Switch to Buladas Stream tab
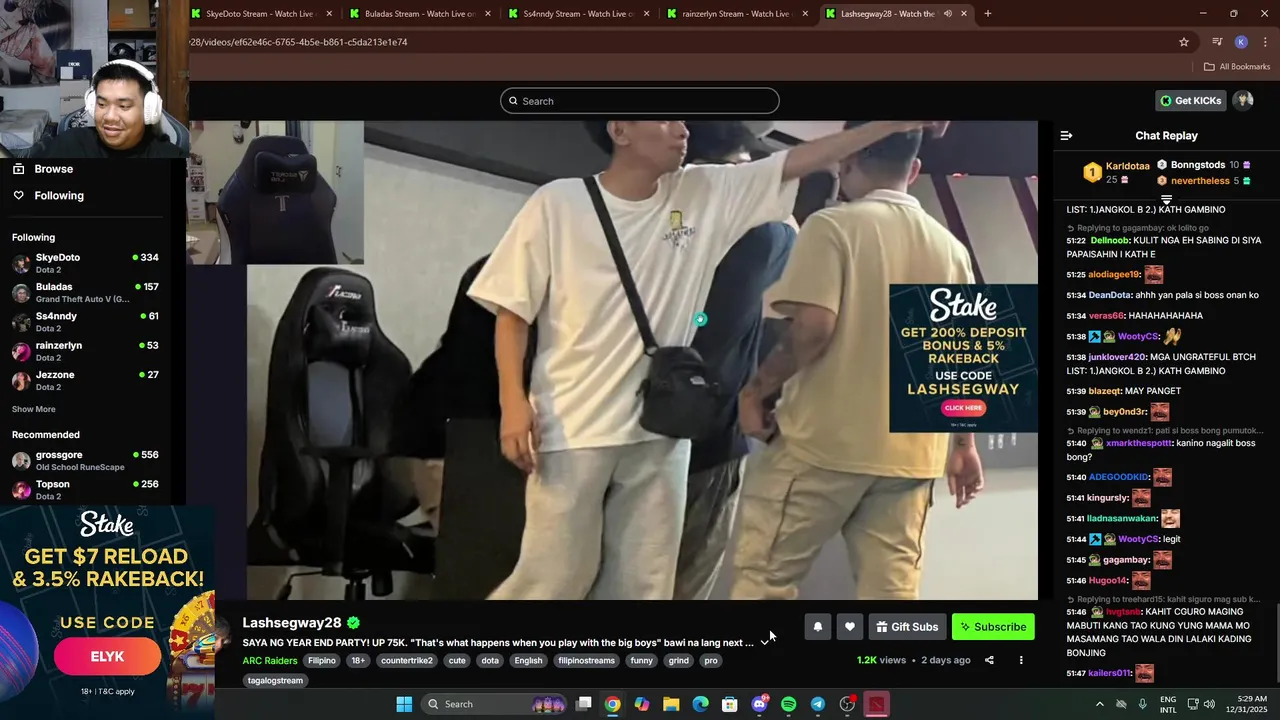Viewport: 1280px width, 720px height. 420,14
